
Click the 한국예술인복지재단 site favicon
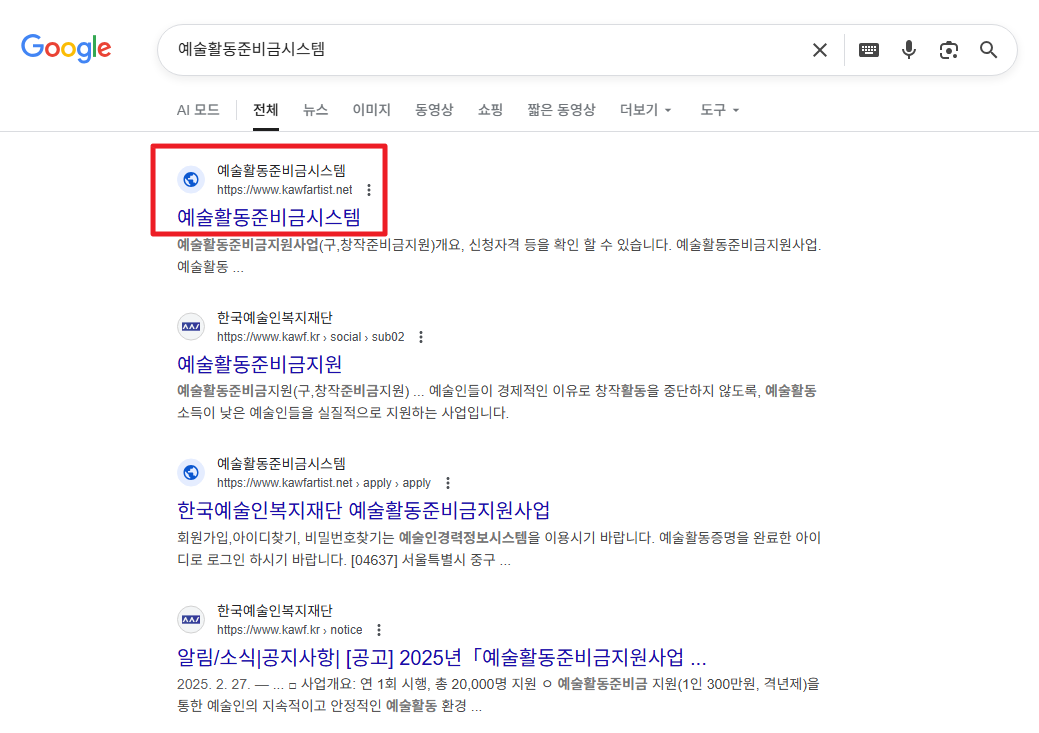click(x=190, y=326)
